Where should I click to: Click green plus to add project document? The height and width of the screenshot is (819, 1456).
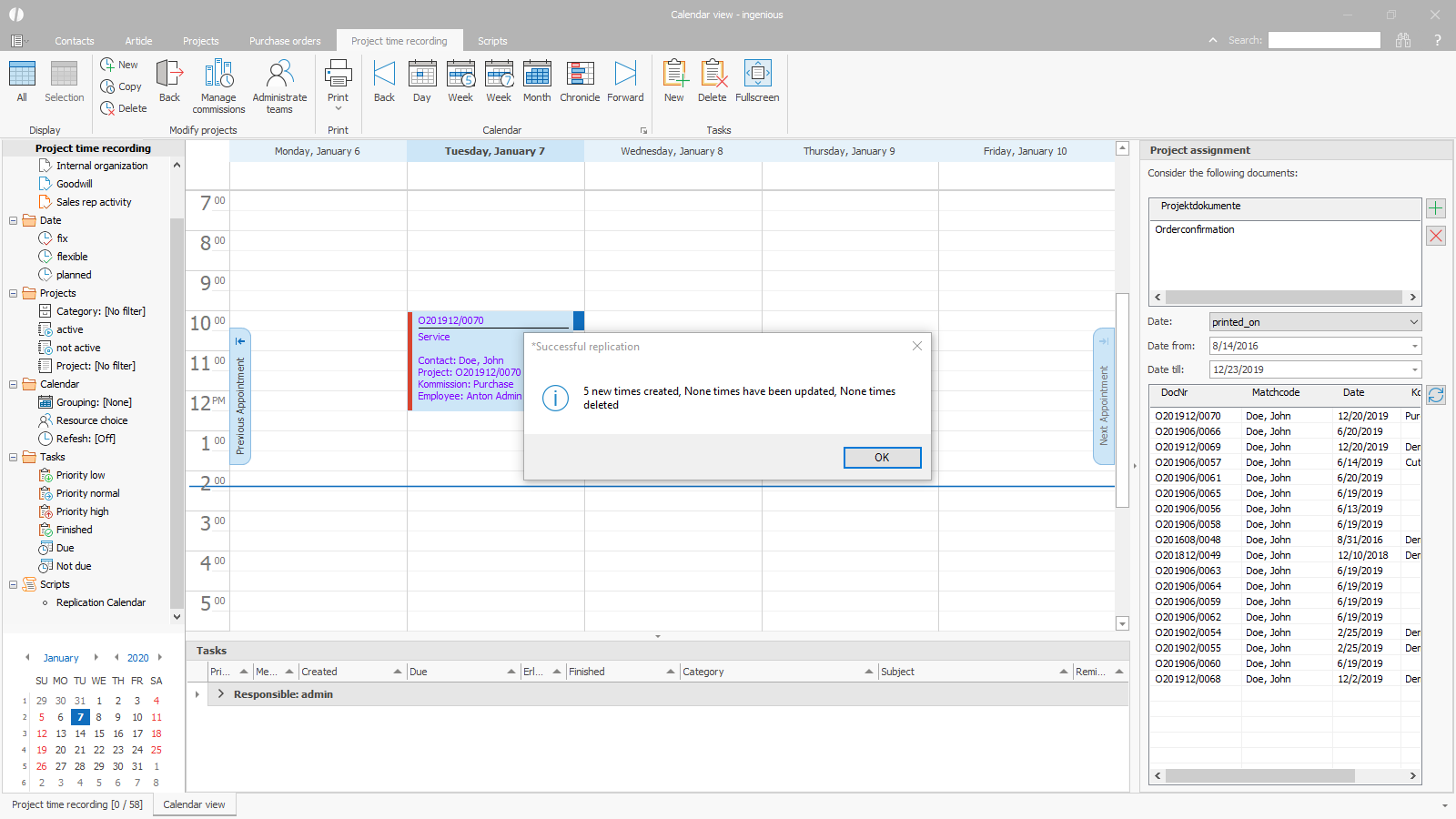pyautogui.click(x=1436, y=208)
